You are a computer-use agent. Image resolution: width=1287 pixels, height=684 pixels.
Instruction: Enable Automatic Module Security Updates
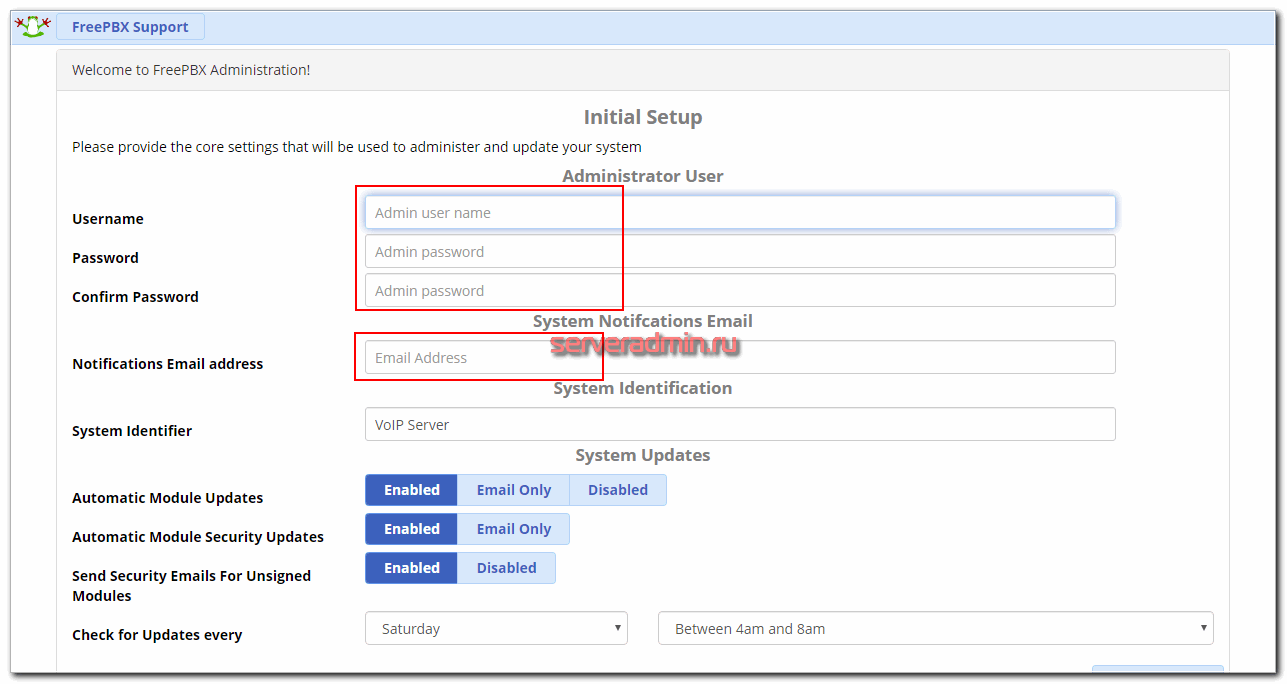pos(411,529)
